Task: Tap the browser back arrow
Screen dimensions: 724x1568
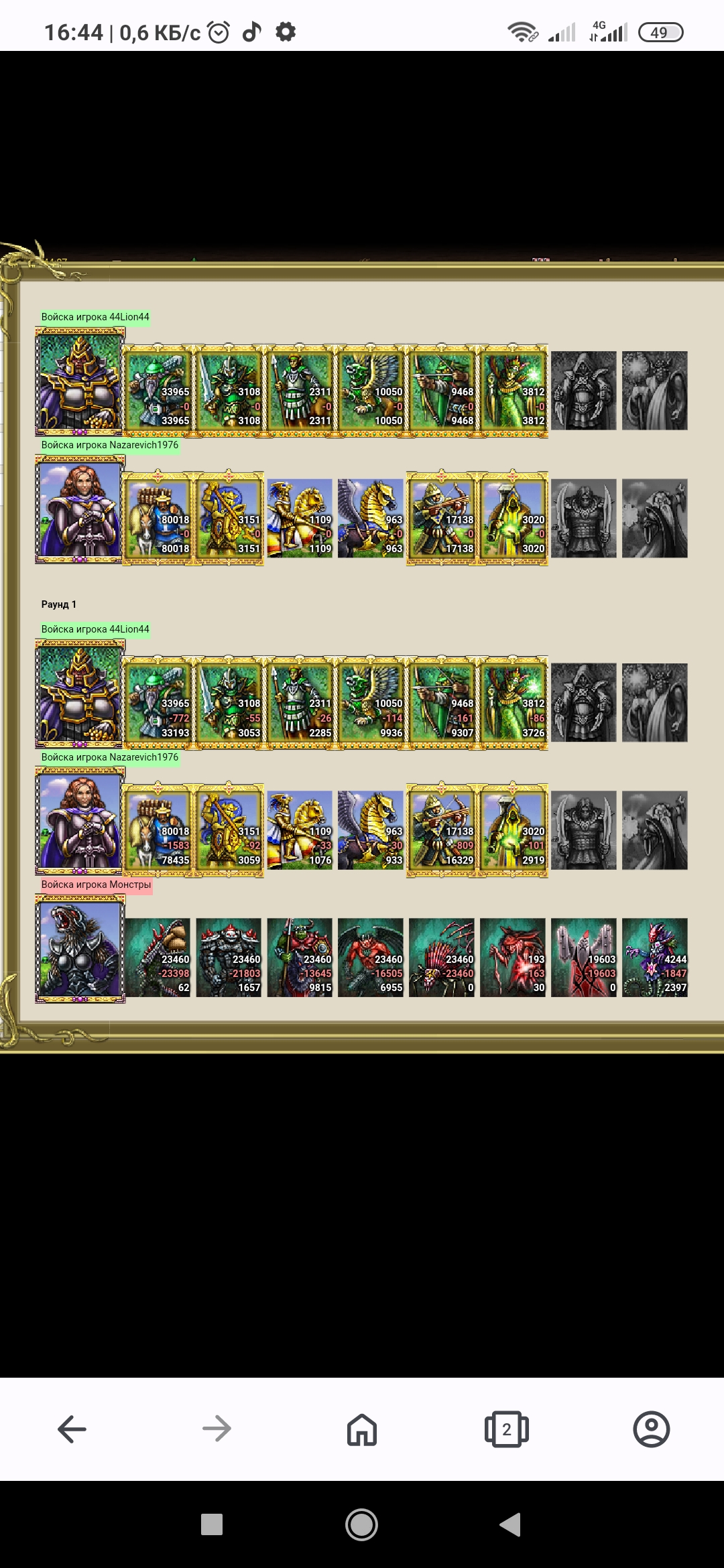Action: coord(72,1429)
